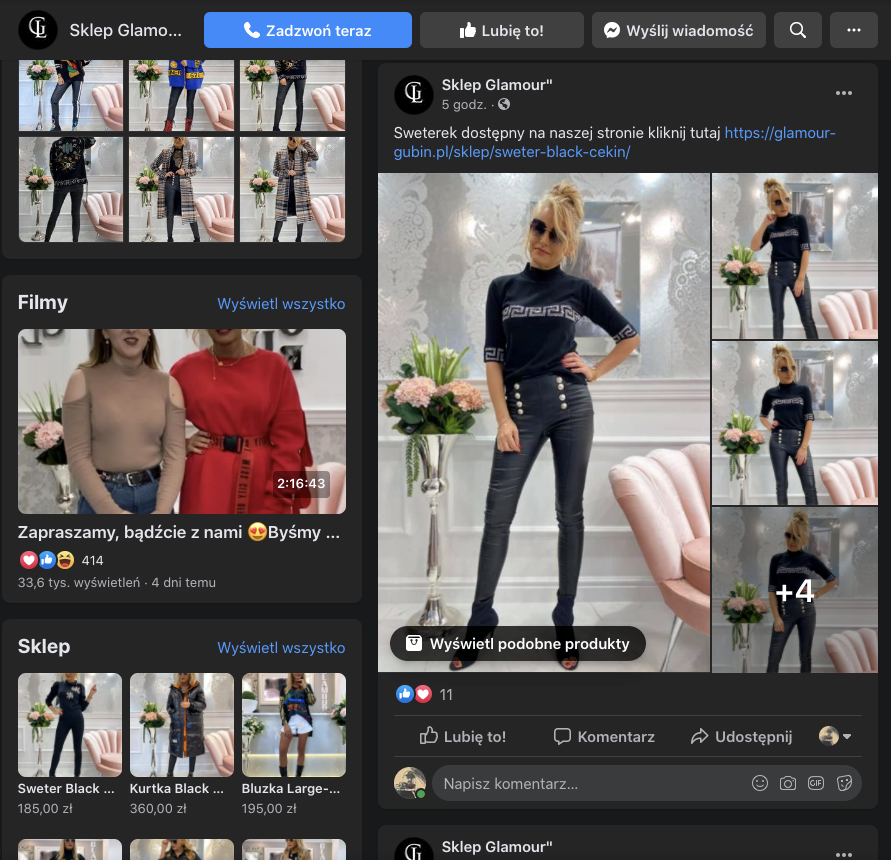Click Wyświetl wszystko in the Sklep section

click(281, 648)
